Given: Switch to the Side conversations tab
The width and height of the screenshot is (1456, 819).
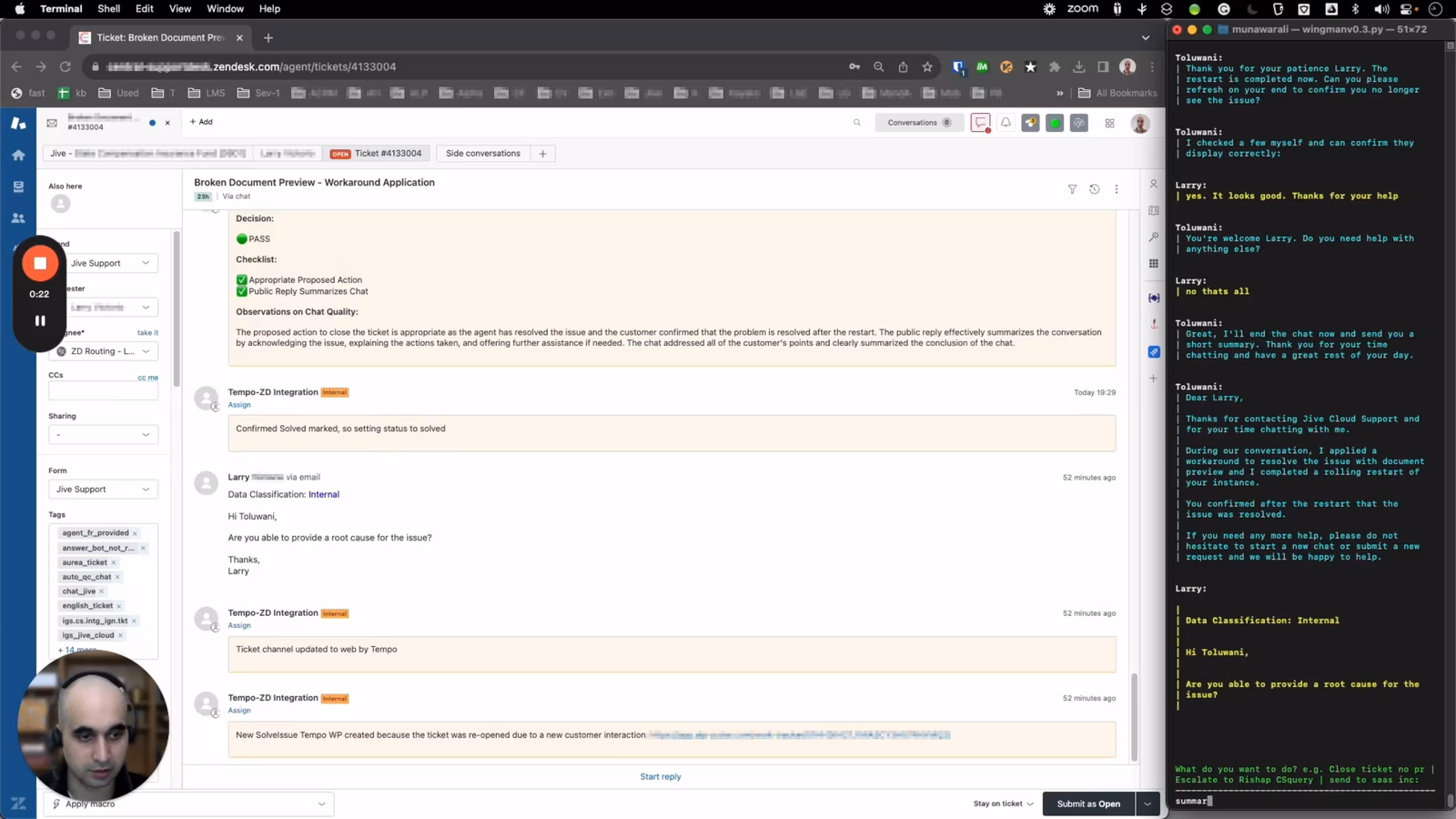Looking at the screenshot, I should click(483, 154).
